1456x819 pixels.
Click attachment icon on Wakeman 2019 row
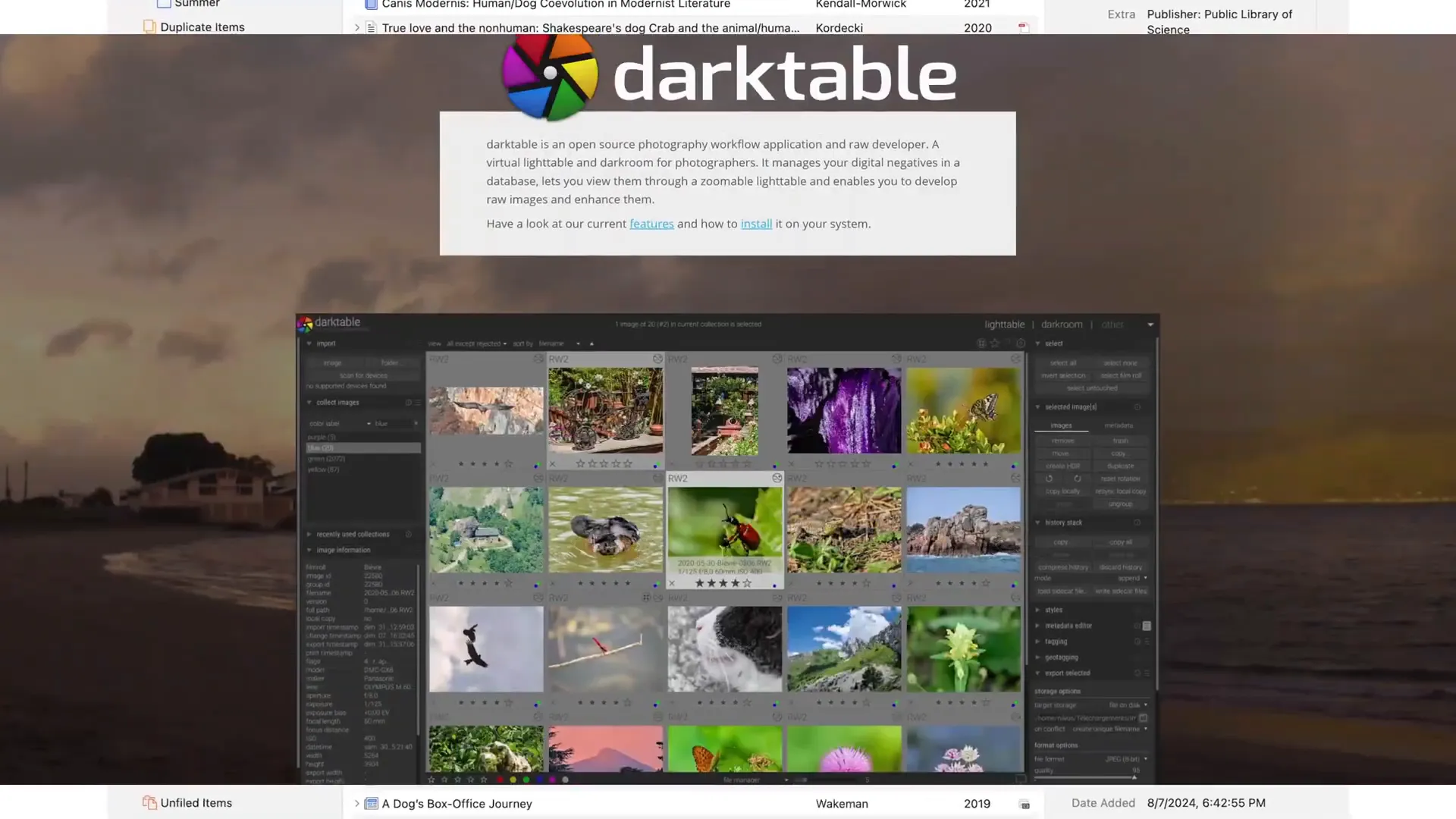(1025, 805)
